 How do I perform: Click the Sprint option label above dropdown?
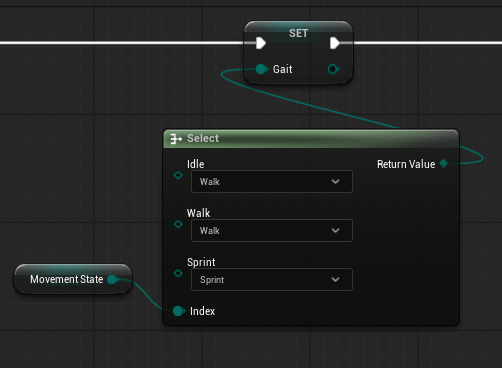click(201, 262)
